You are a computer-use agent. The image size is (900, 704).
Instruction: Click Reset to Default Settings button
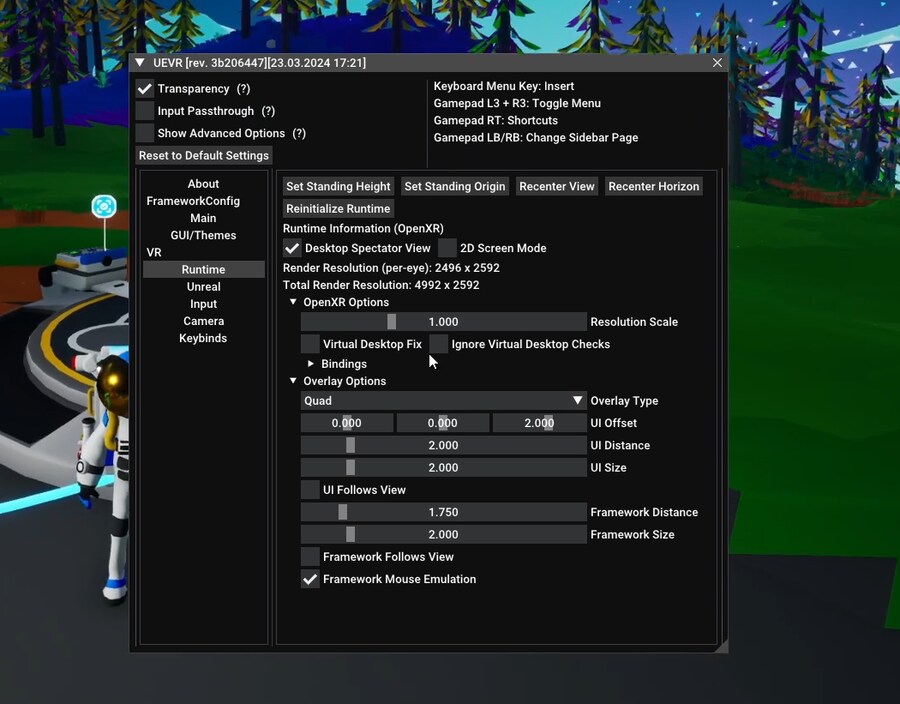[x=204, y=155]
